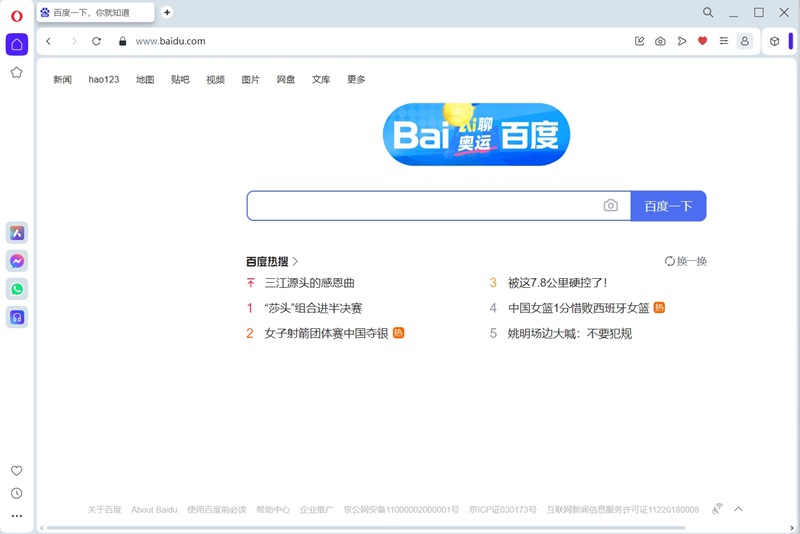Open Easy Setup sliders icon
This screenshot has width=800, height=534.
(x=723, y=41)
